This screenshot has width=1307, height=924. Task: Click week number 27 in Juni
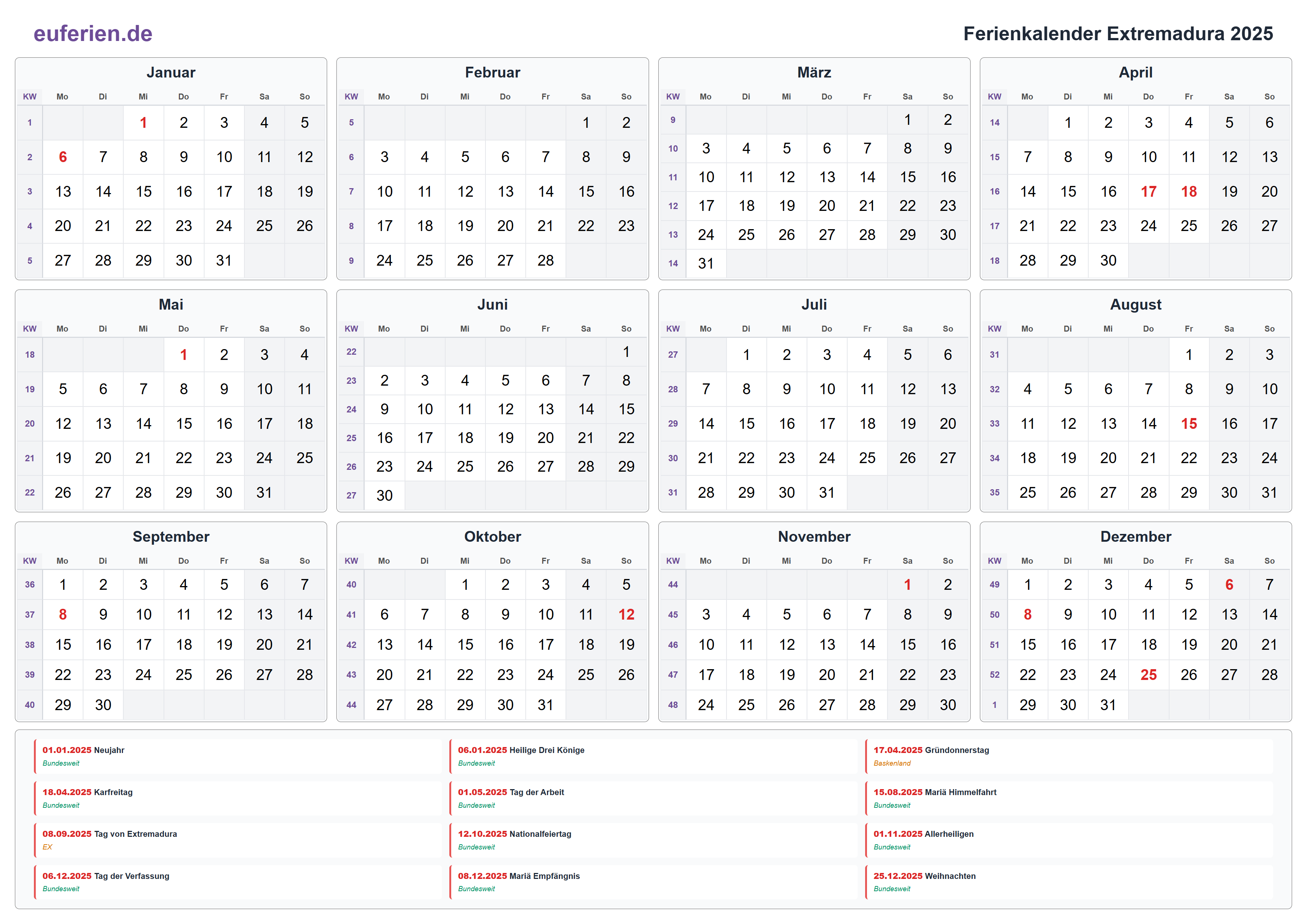coord(351,495)
